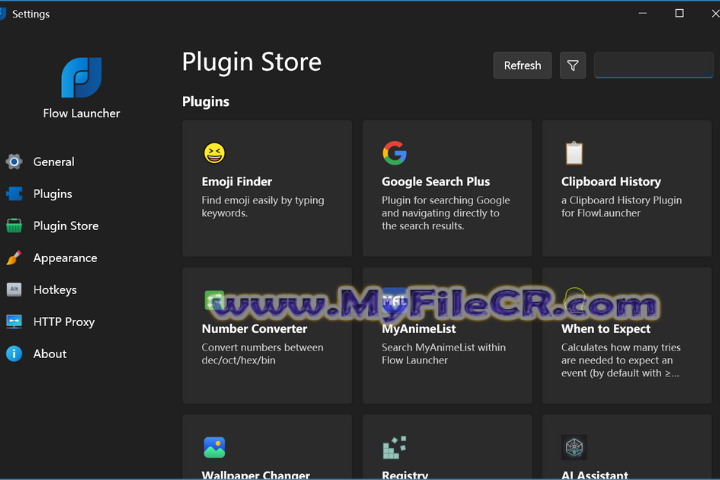Screen dimensions: 720x480
Task: Click the Plugin Store basket icon
Action: click(14, 226)
